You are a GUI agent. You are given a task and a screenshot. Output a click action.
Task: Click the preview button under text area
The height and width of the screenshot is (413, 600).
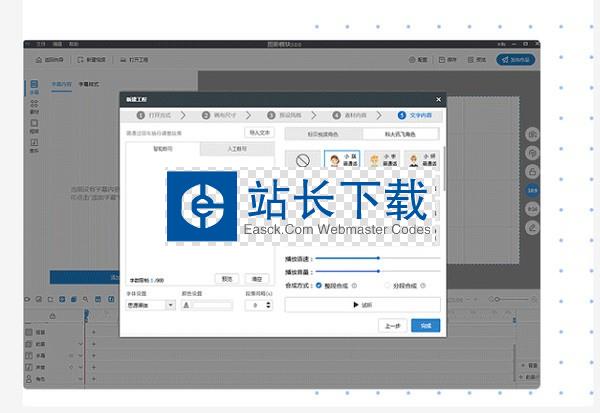pos(227,279)
